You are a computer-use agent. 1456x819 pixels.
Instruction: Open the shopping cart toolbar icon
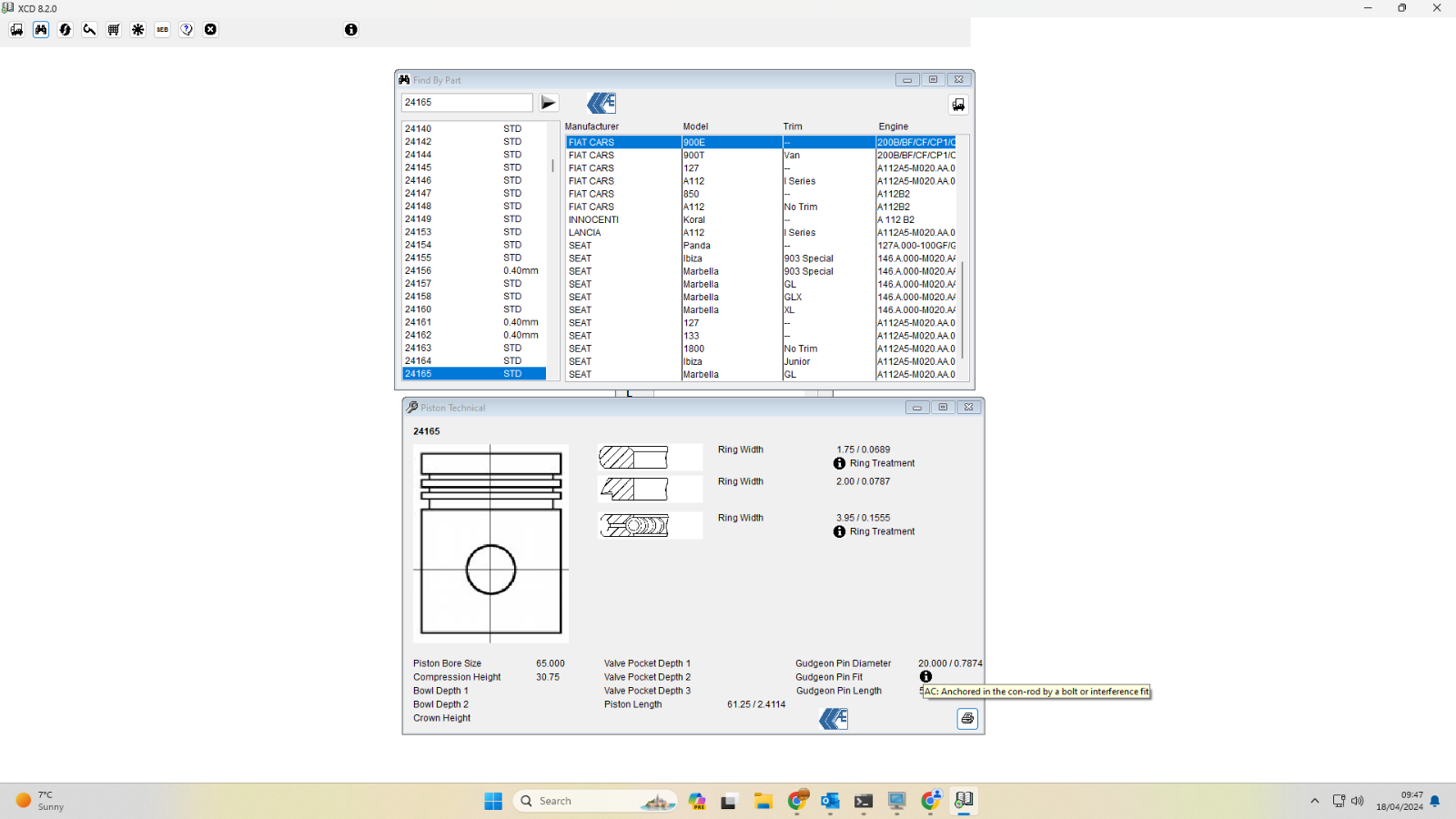pyautogui.click(x=114, y=30)
